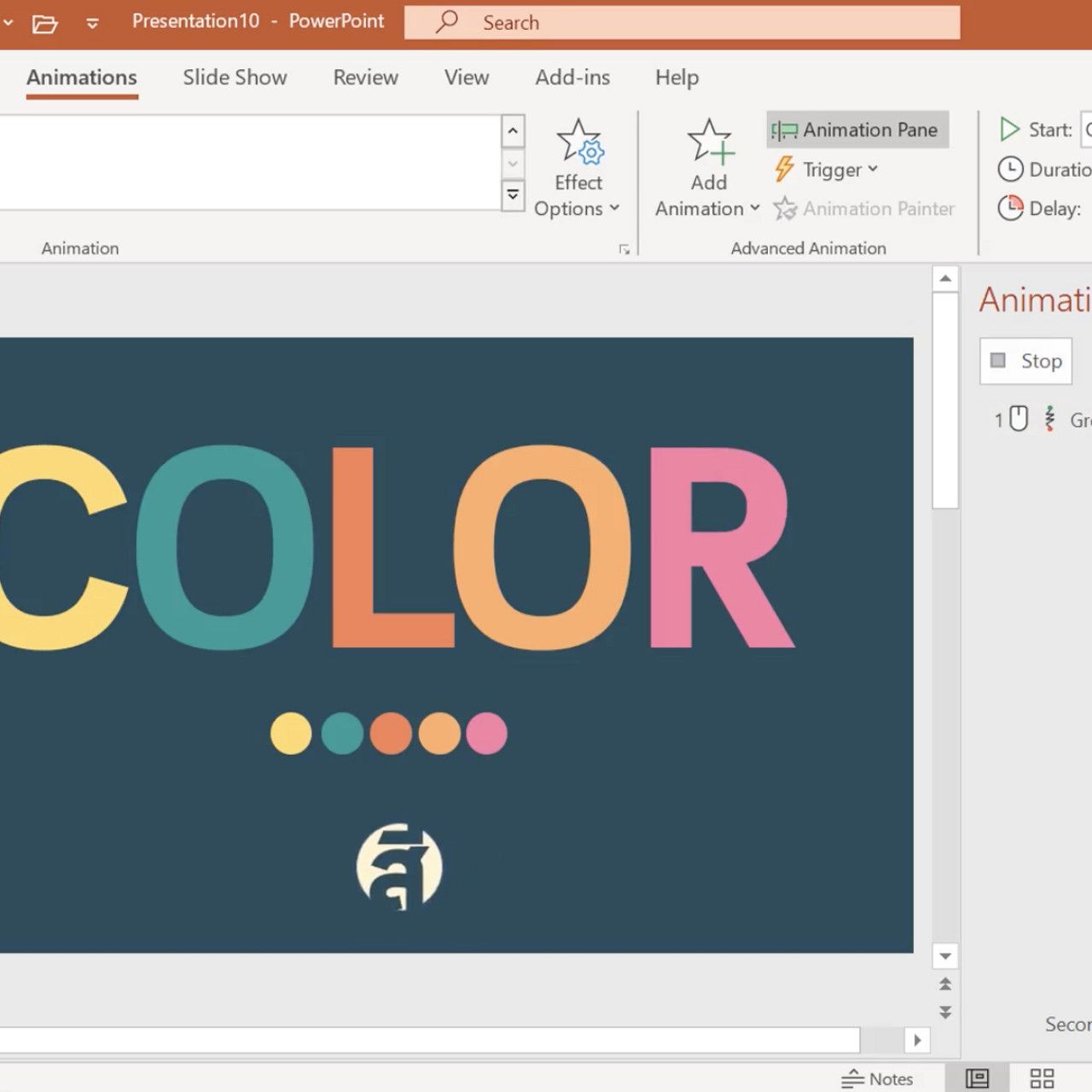Click the dark orange circle on slide
This screenshot has width=1092, height=1092.
pos(391,734)
